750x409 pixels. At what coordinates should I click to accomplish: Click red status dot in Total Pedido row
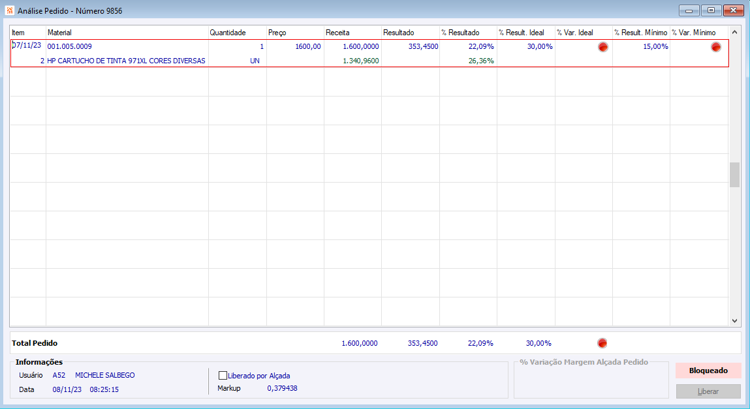(602, 343)
